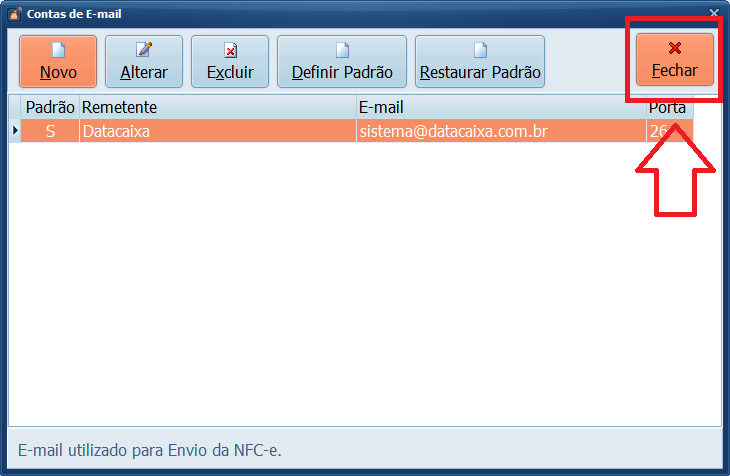
Task: Click the Novo button to add account
Action: 58,61
